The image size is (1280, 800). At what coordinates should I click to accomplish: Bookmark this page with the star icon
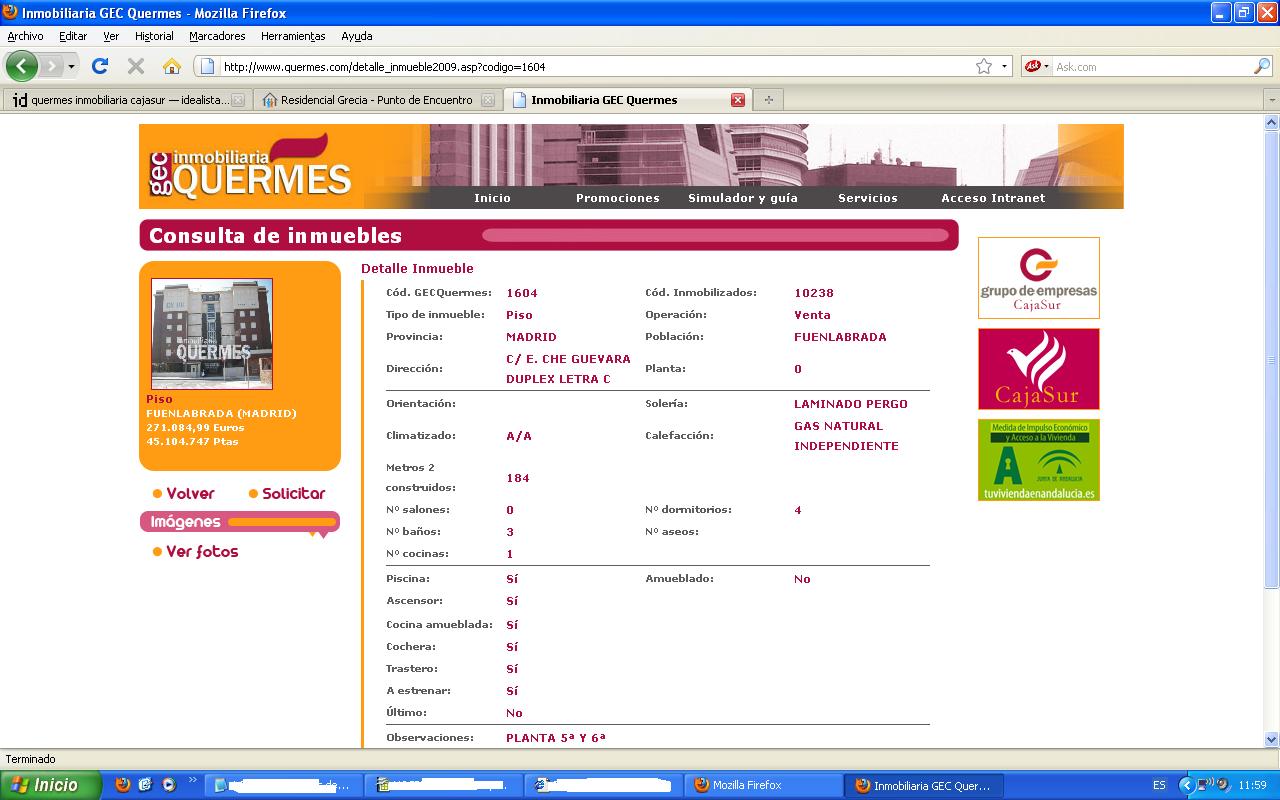tap(984, 67)
